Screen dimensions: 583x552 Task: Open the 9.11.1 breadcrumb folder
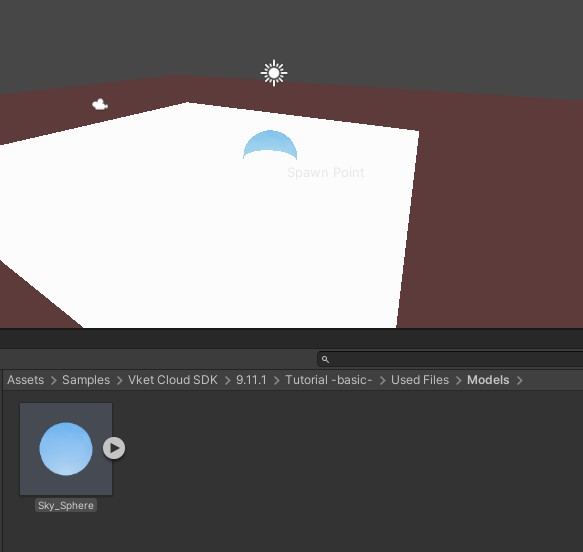[x=251, y=380]
